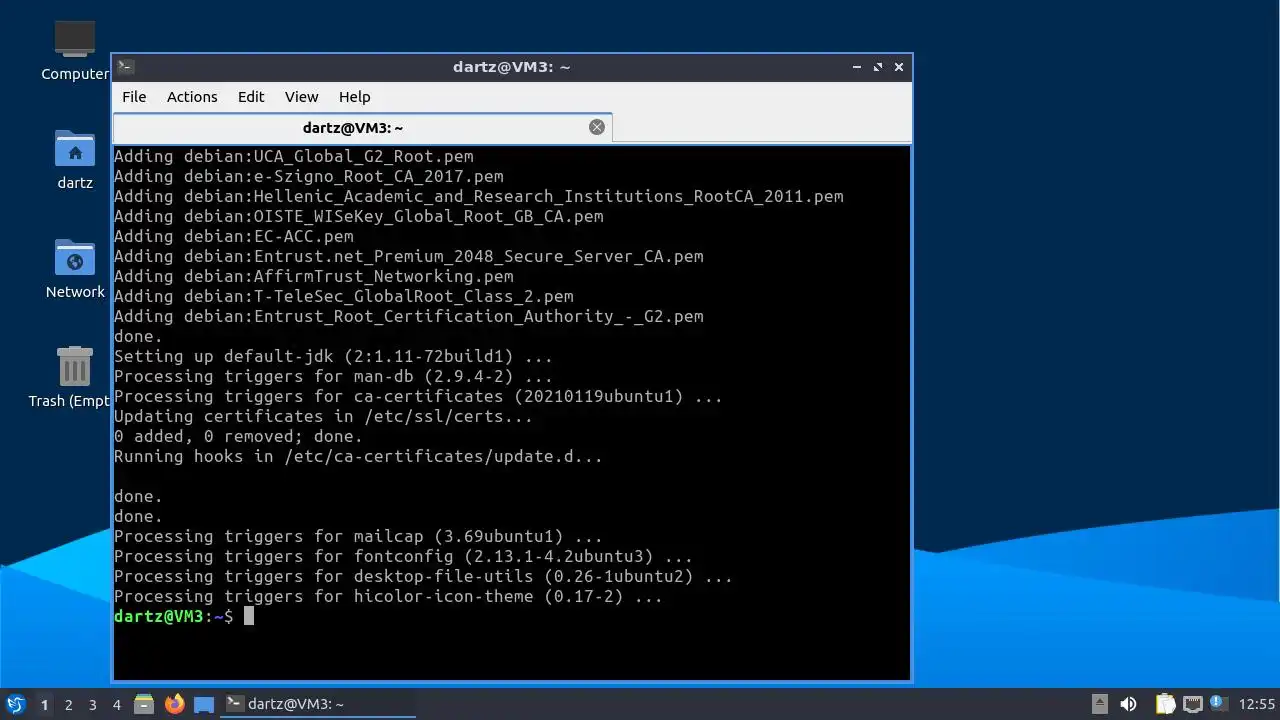Open the Actions menu
Viewport: 1280px width, 720px height.
[192, 97]
